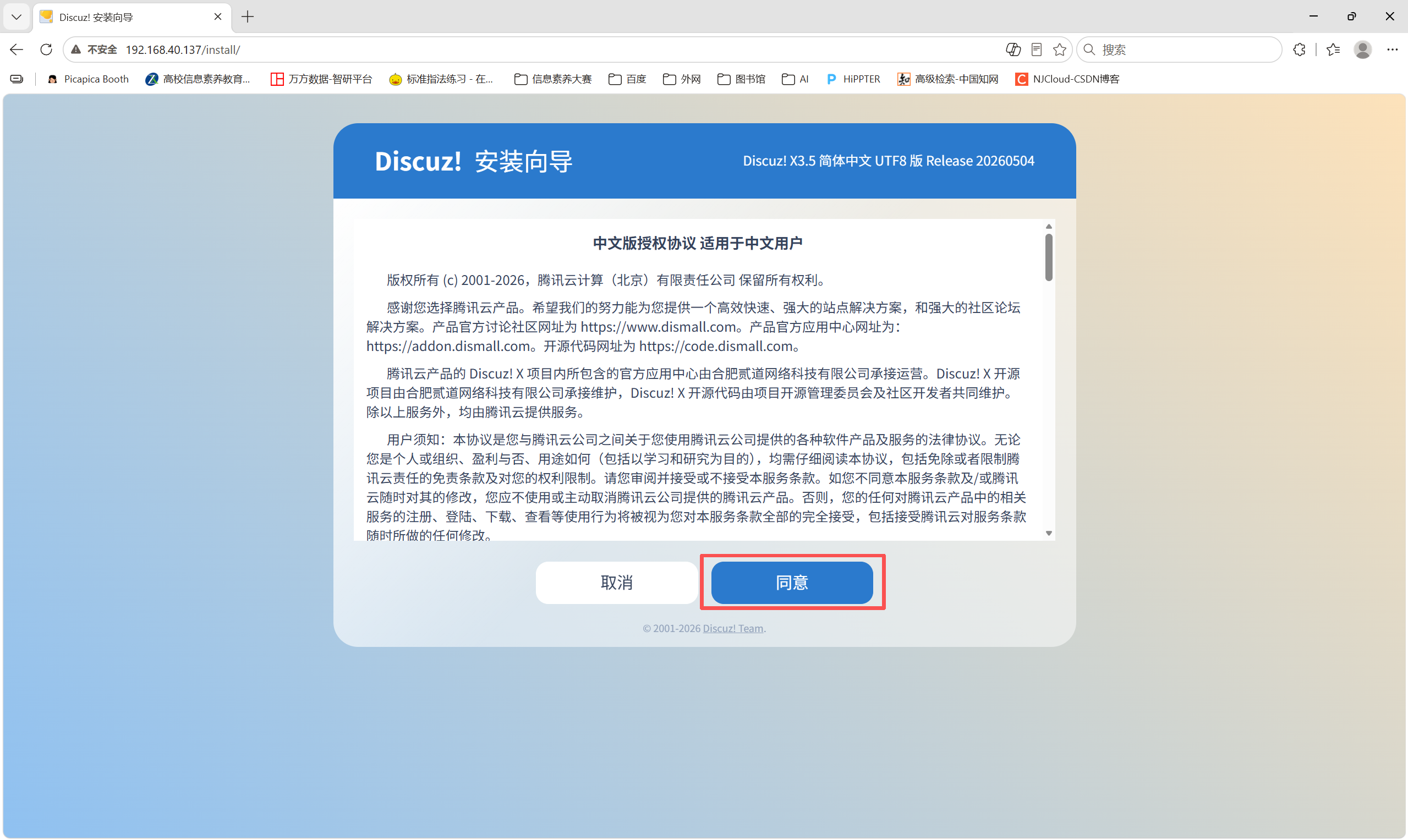The width and height of the screenshot is (1408, 840).
Task: Expand the 图书馆 bookmark folder
Action: point(741,79)
